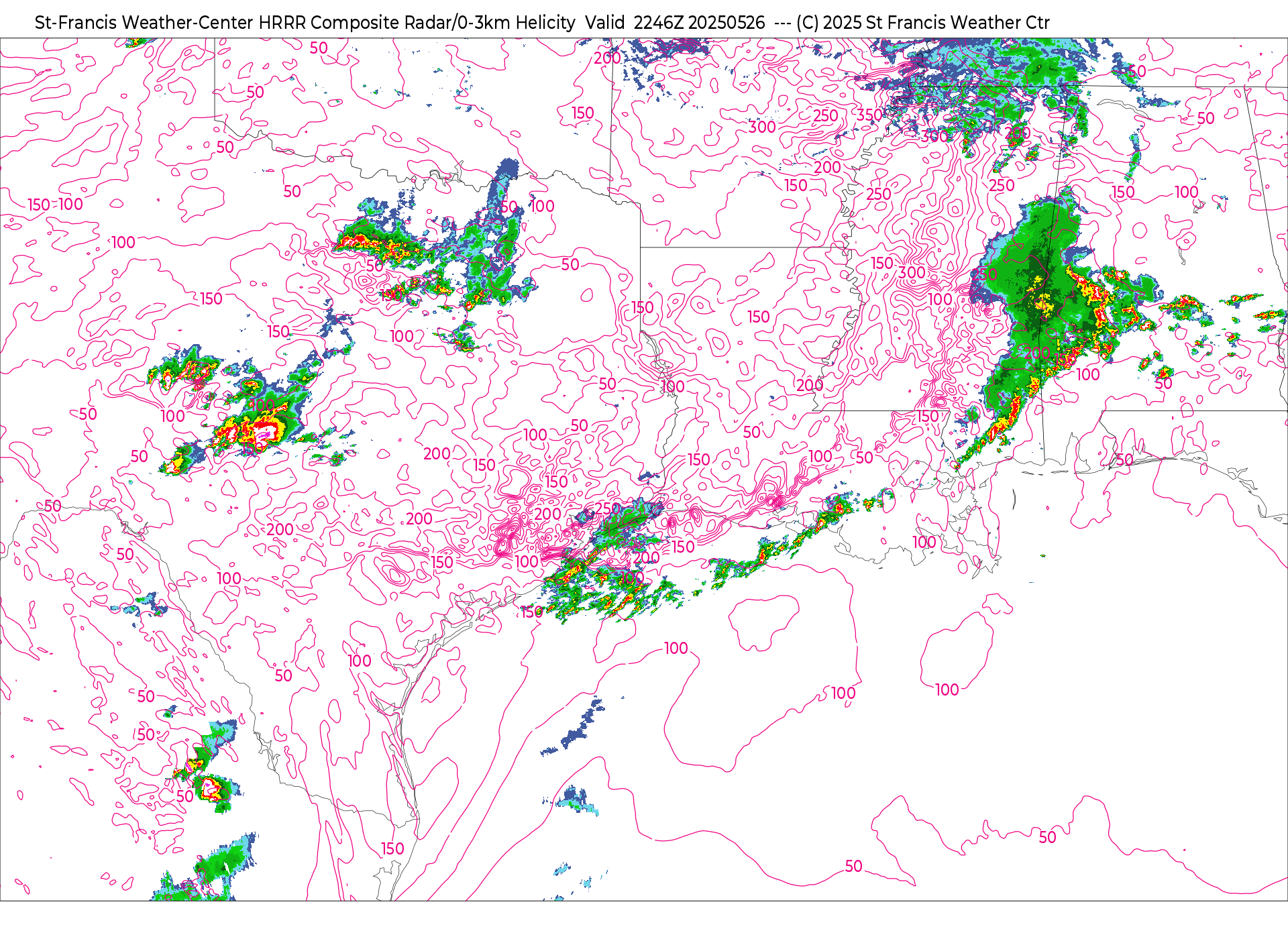
Task: Click "HRRR Composite Radar/0-3km Helicity" title text
Action: 417,23
